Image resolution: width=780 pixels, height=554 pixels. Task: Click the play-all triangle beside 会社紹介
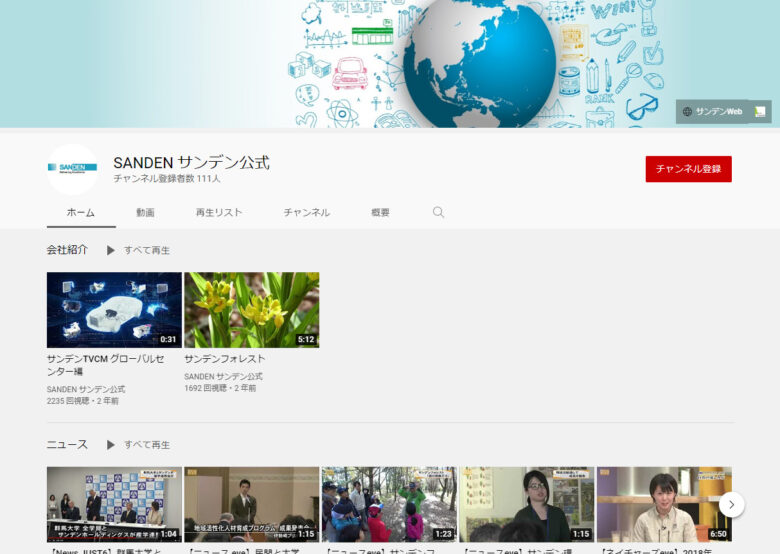tap(110, 250)
